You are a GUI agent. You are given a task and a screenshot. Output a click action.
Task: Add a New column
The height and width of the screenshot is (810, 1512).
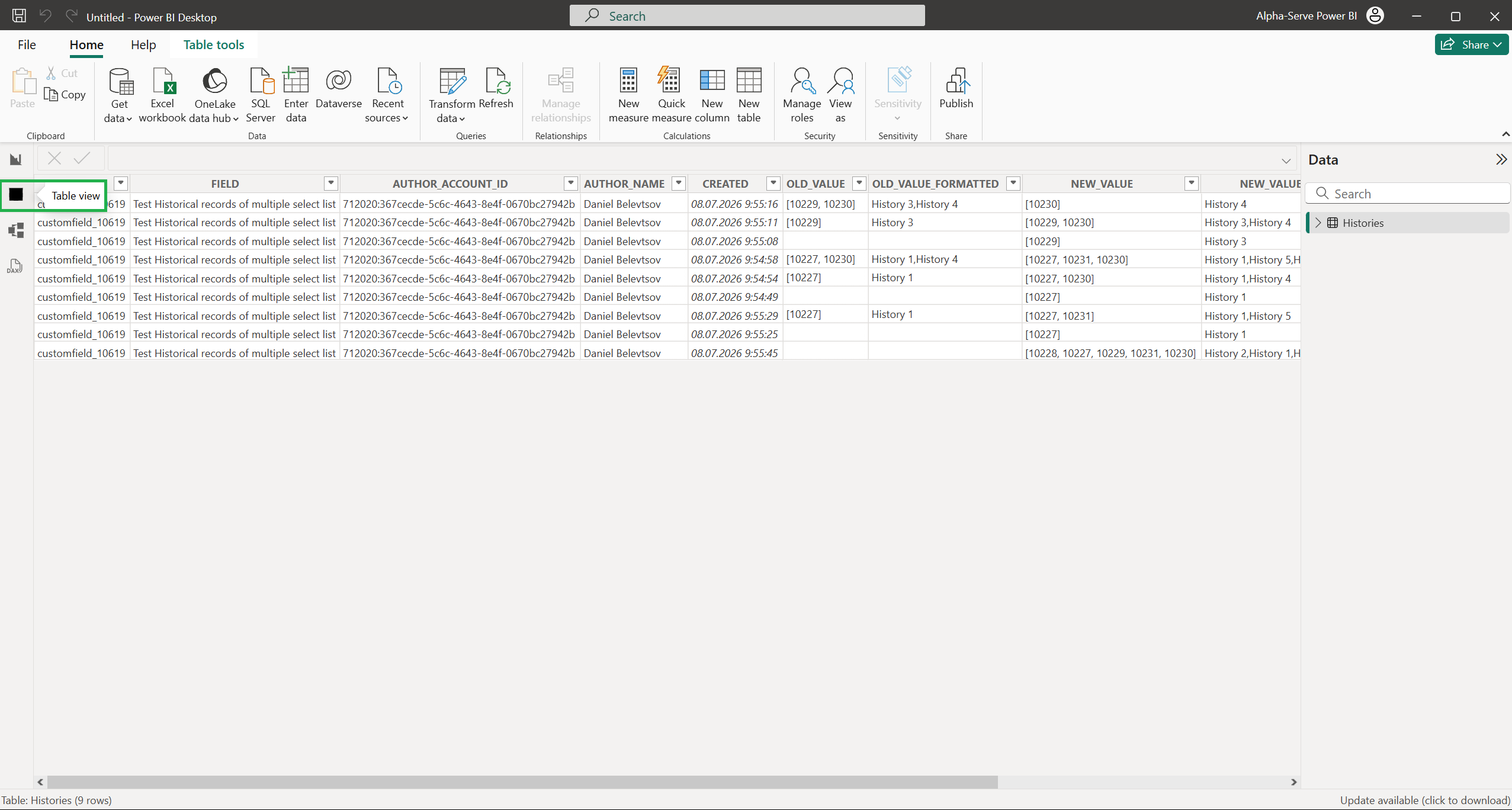[x=712, y=95]
